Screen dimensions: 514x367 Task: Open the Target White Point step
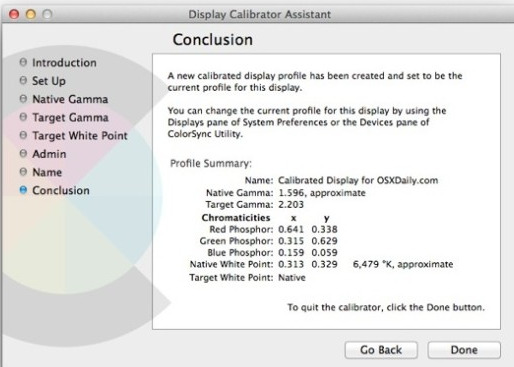point(80,136)
